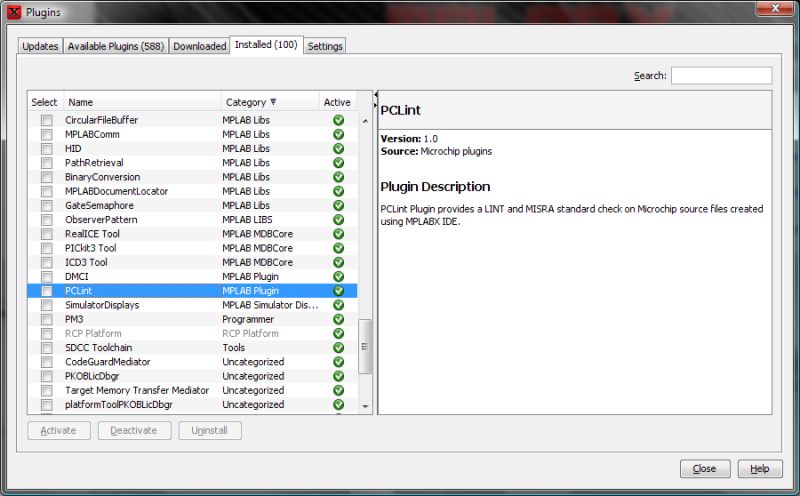Select the ICD3 Tool row name
The image size is (800, 496).
pyautogui.click(x=86, y=262)
